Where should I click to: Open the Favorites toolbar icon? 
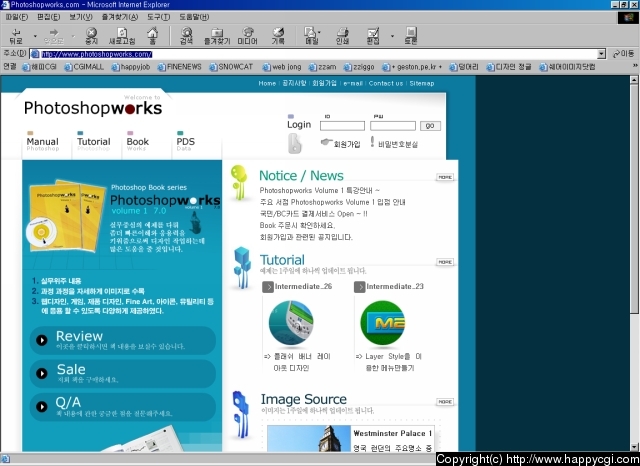(x=217, y=36)
